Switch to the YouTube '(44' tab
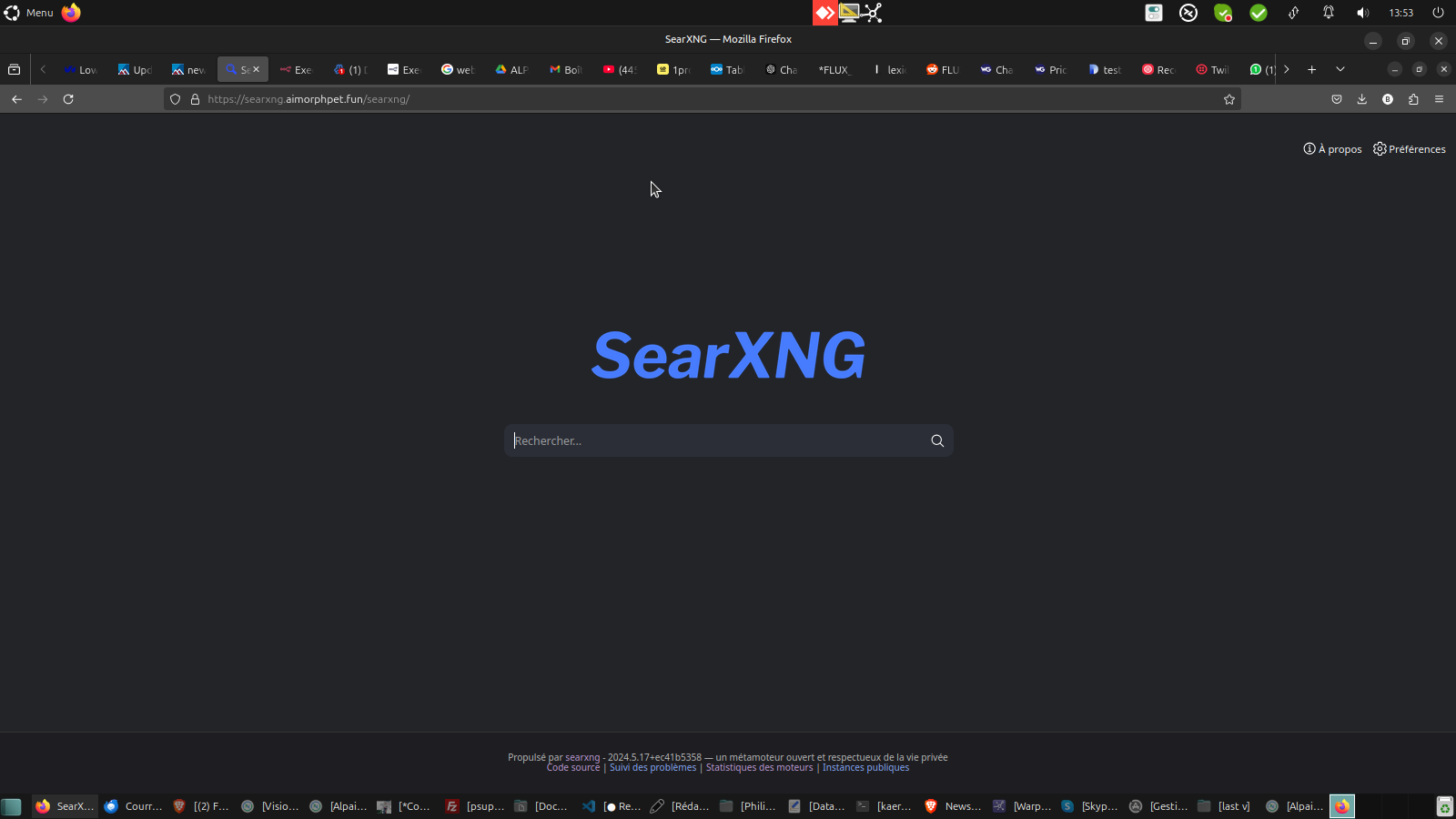This screenshot has height=819, width=1456. coord(620,69)
